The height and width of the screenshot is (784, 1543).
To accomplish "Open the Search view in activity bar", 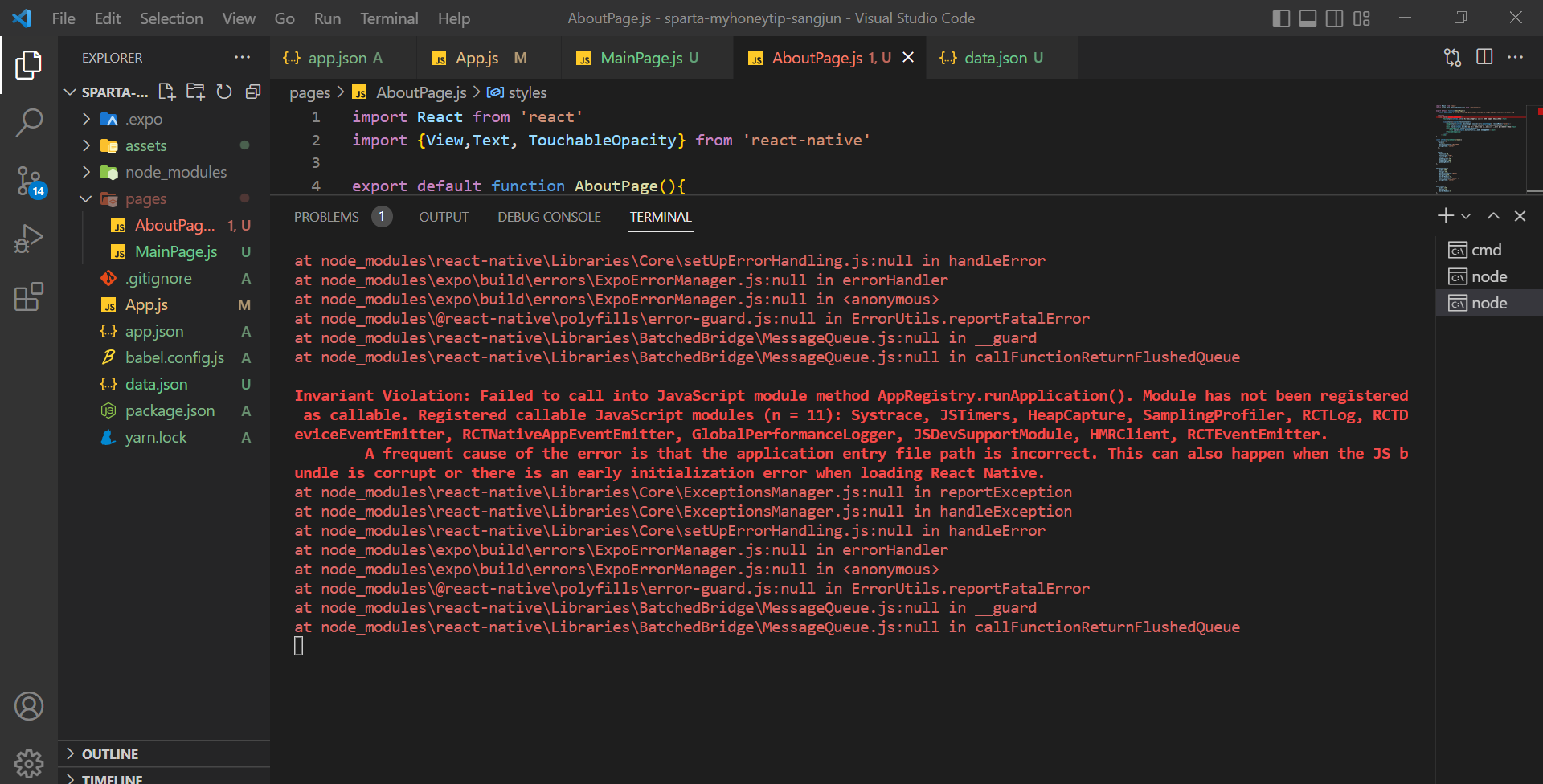I will point(29,123).
